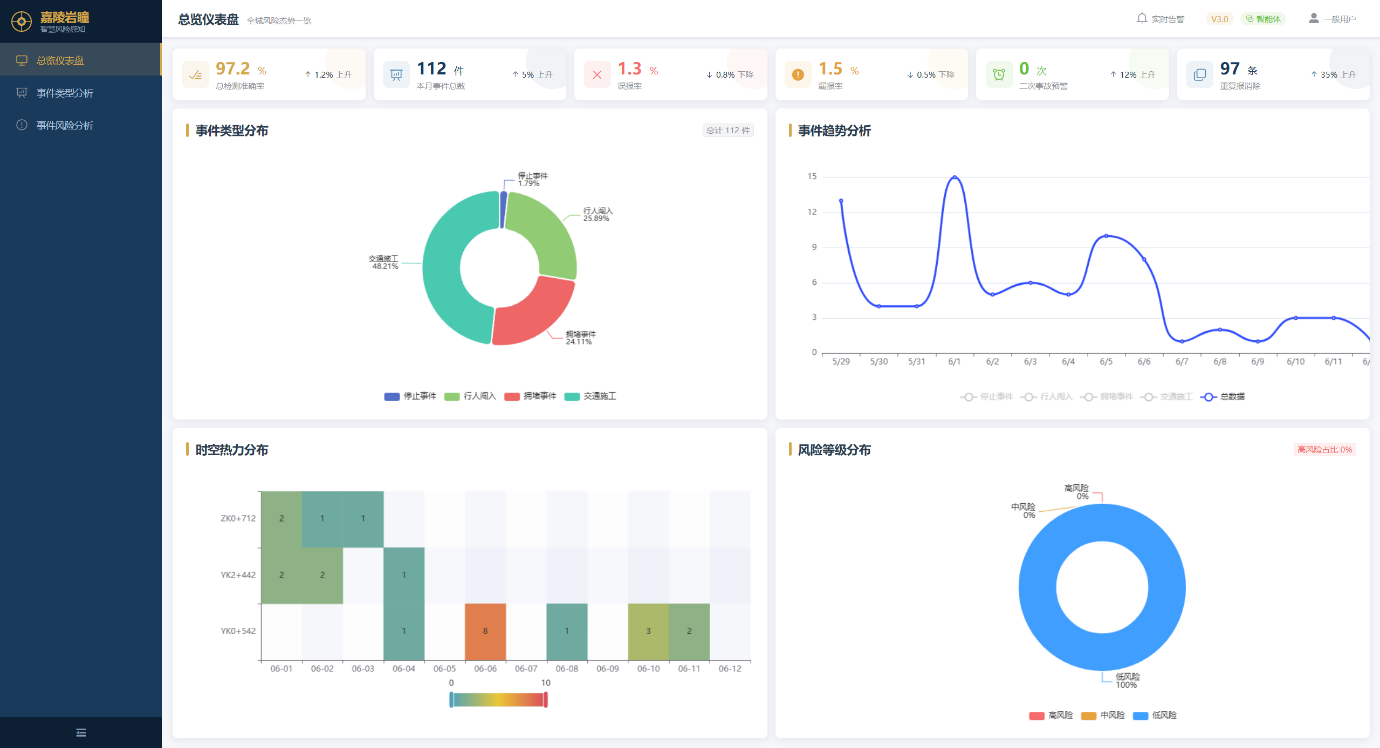
Task: Click the monitor icon beside 总览仪表盘
Action: point(21,60)
